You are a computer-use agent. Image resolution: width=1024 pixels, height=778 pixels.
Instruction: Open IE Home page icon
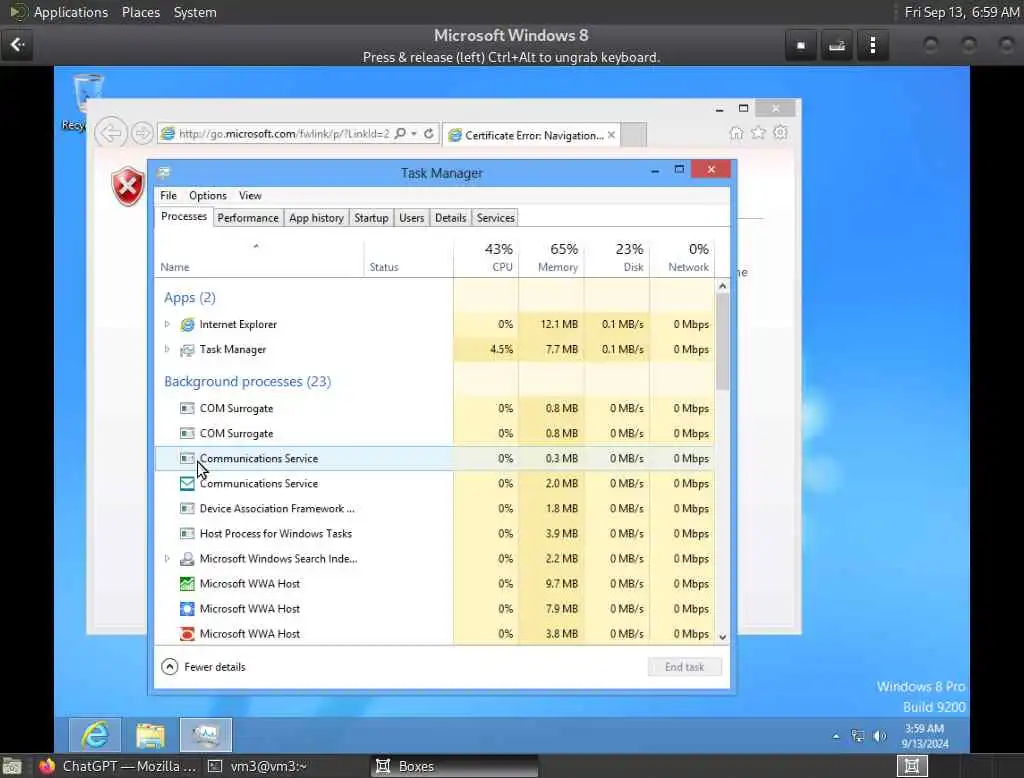(737, 133)
